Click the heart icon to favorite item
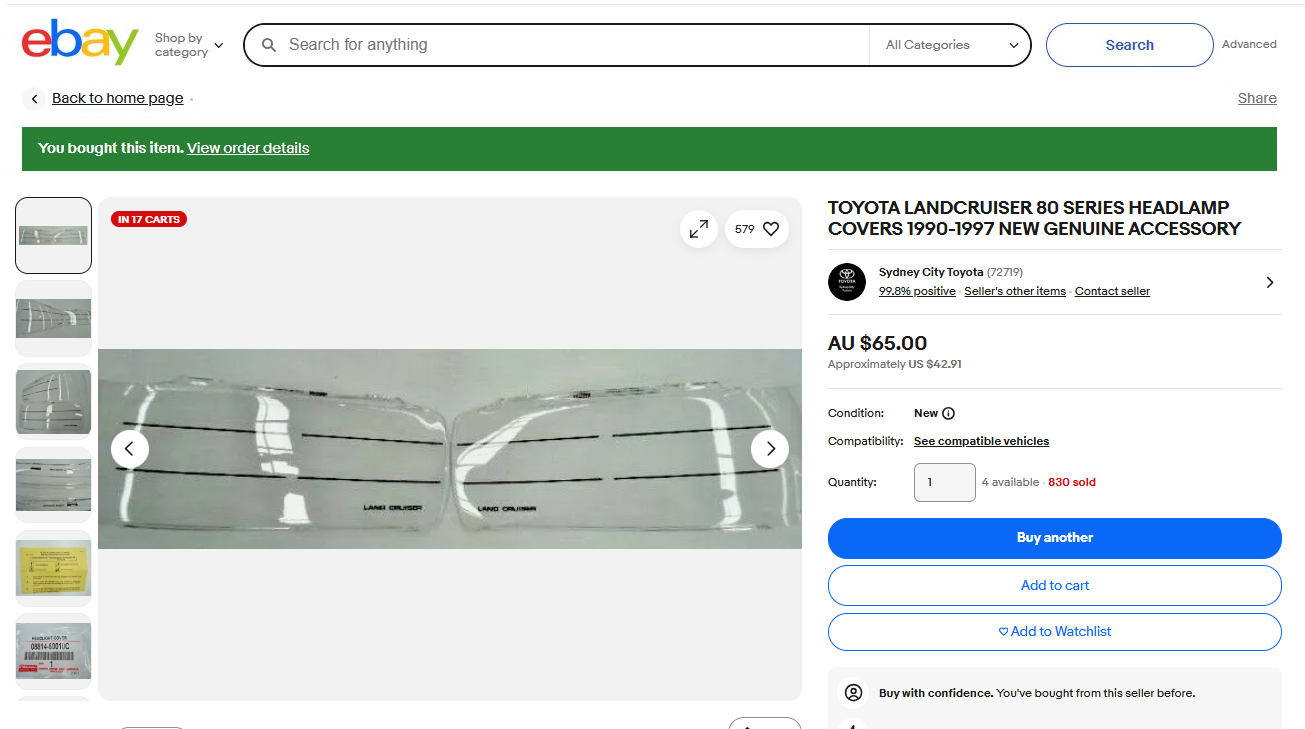Image resolution: width=1305 pixels, height=729 pixels. pos(770,229)
